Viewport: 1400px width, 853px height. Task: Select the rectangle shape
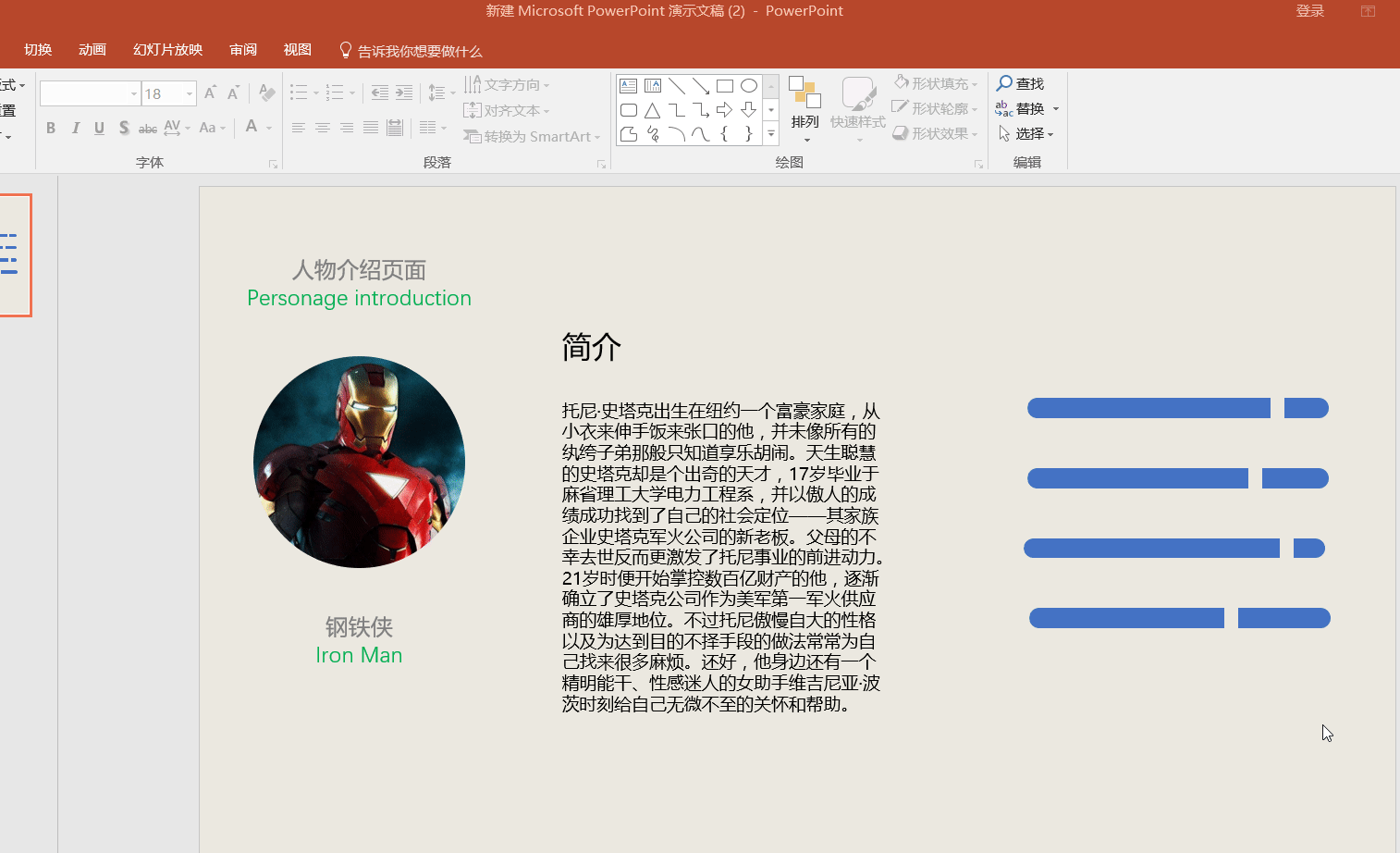pyautogui.click(x=725, y=86)
